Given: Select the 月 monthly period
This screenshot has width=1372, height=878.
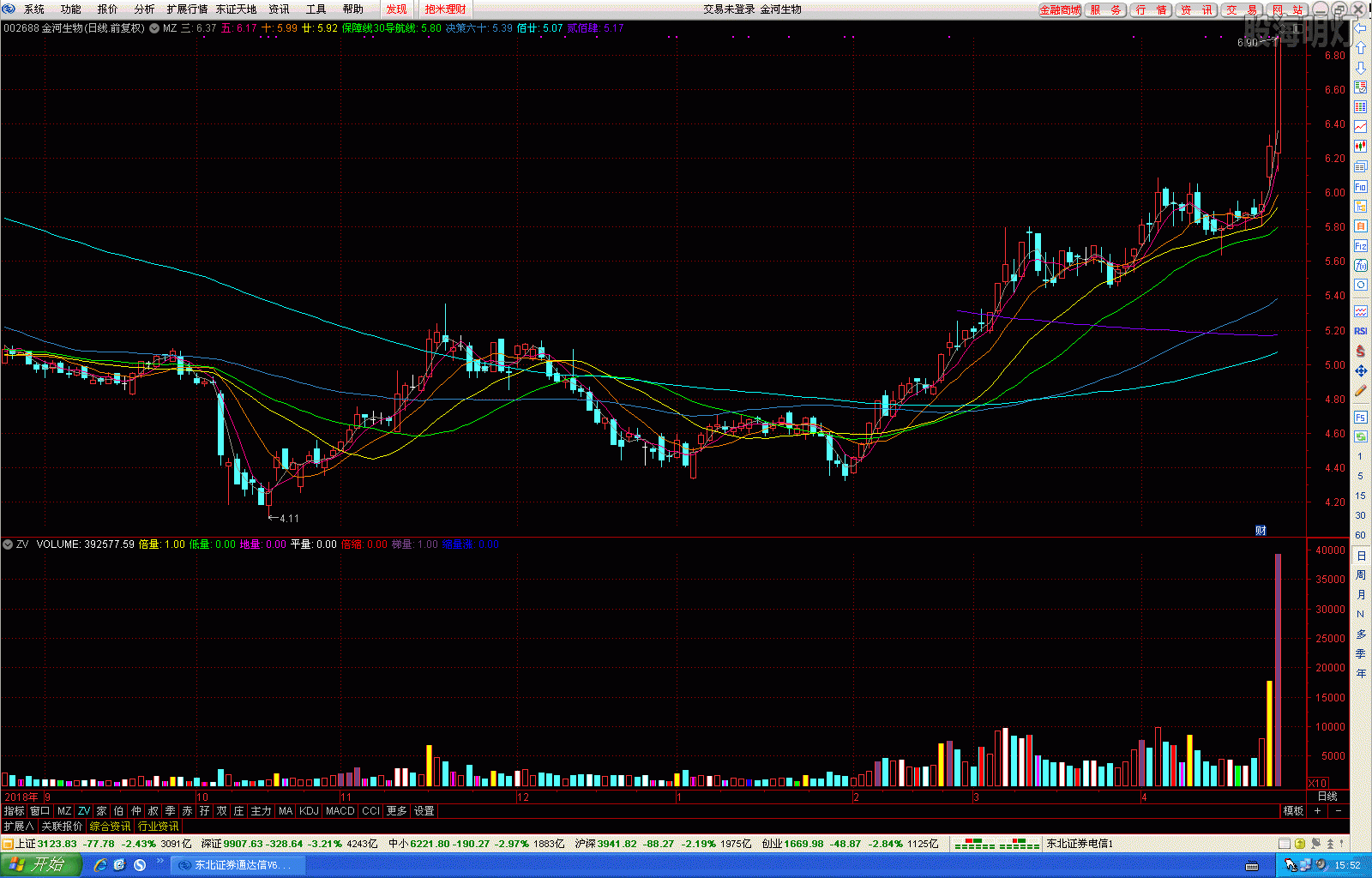Looking at the screenshot, I should tap(1361, 595).
